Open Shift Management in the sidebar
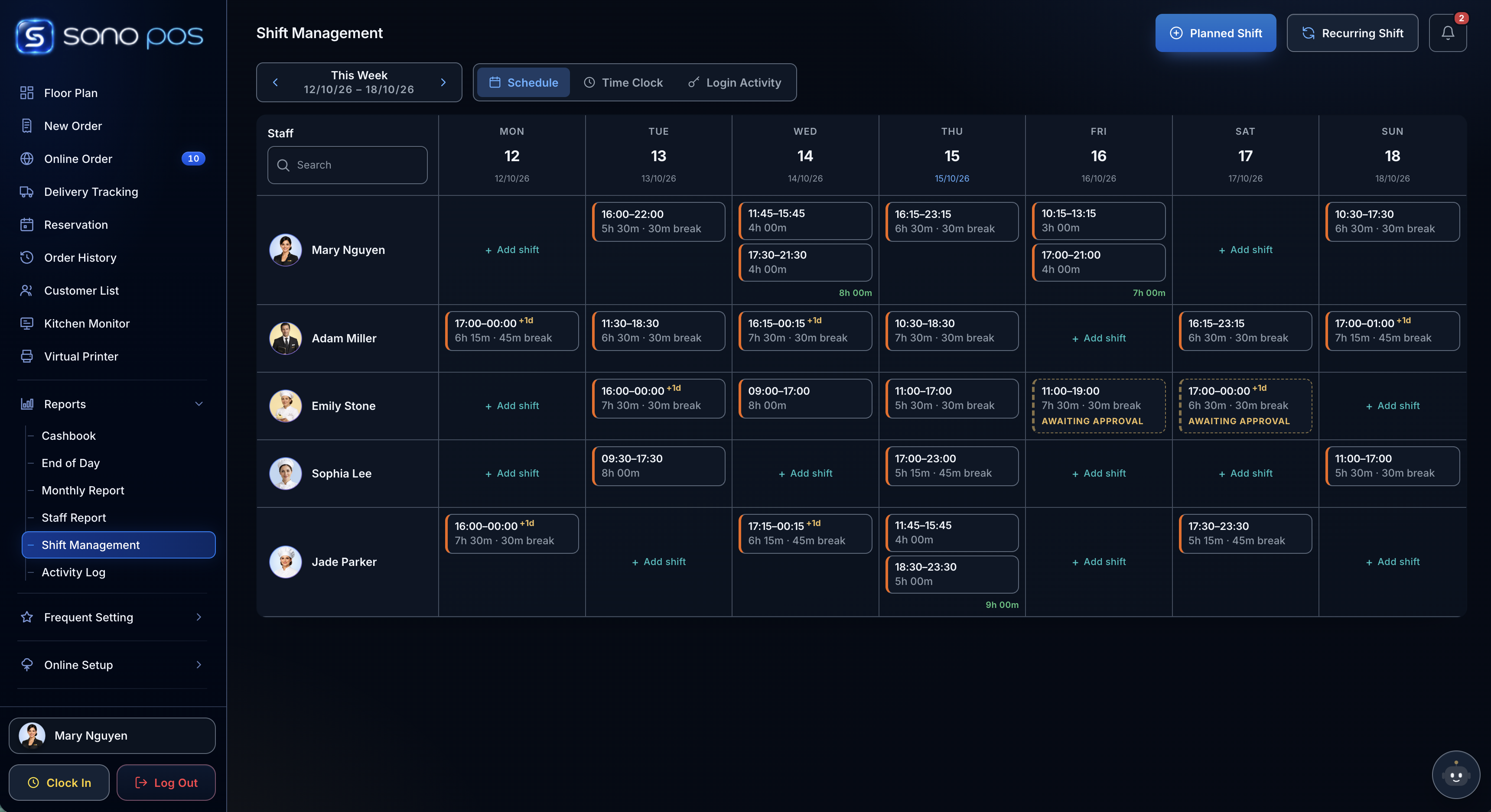 [119, 545]
